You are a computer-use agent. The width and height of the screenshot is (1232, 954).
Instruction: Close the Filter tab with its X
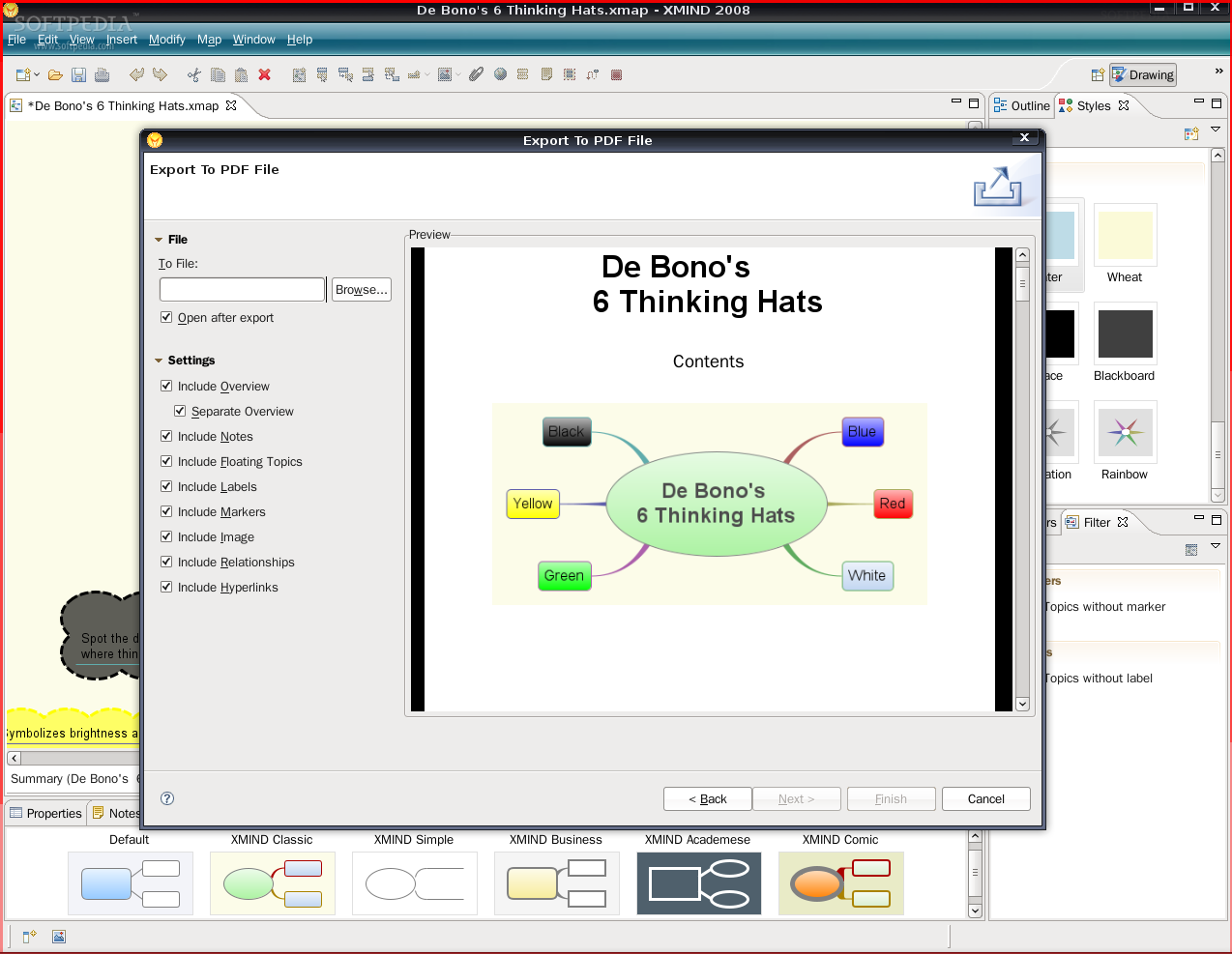pos(1123,522)
